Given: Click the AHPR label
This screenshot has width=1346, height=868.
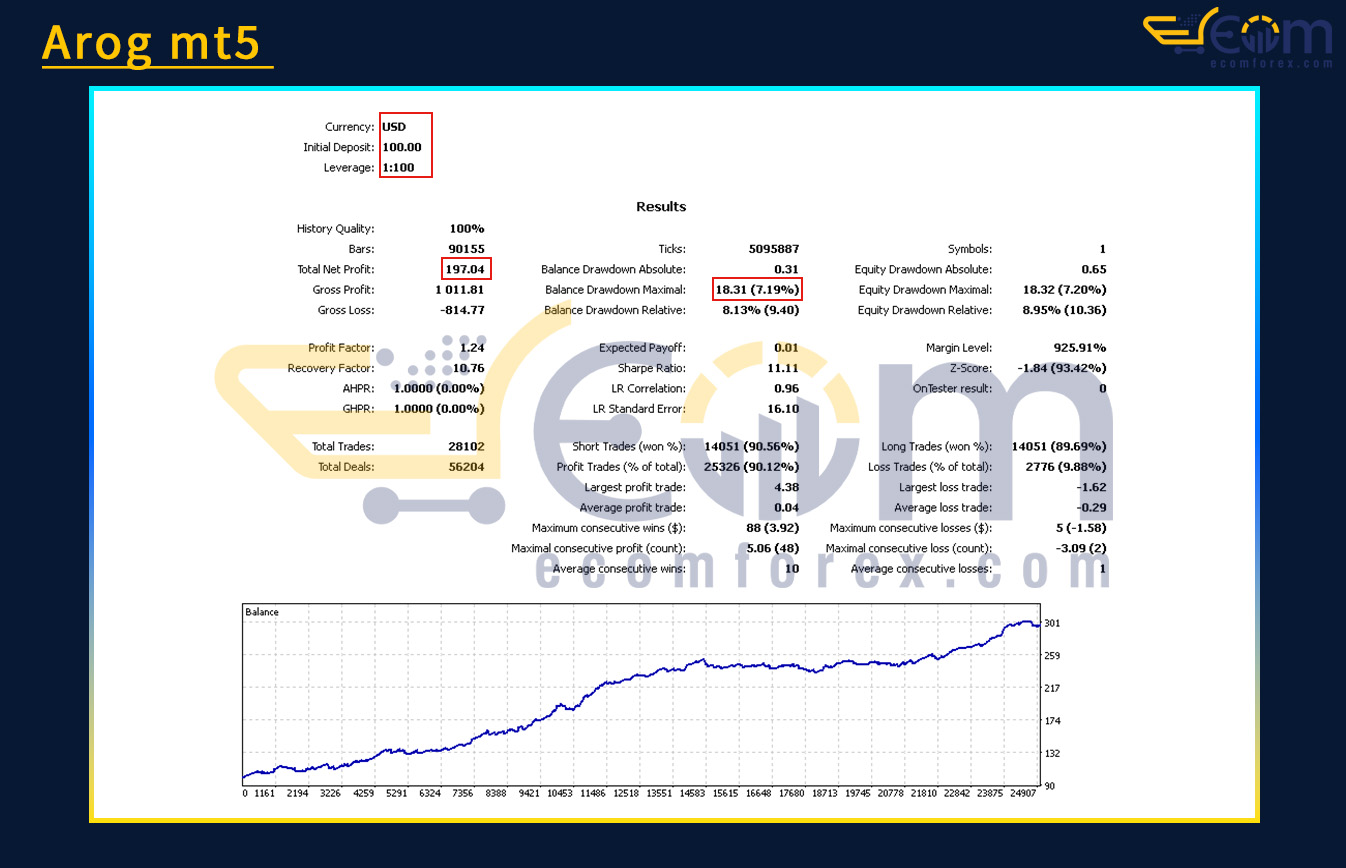Looking at the screenshot, I should pos(358,388).
